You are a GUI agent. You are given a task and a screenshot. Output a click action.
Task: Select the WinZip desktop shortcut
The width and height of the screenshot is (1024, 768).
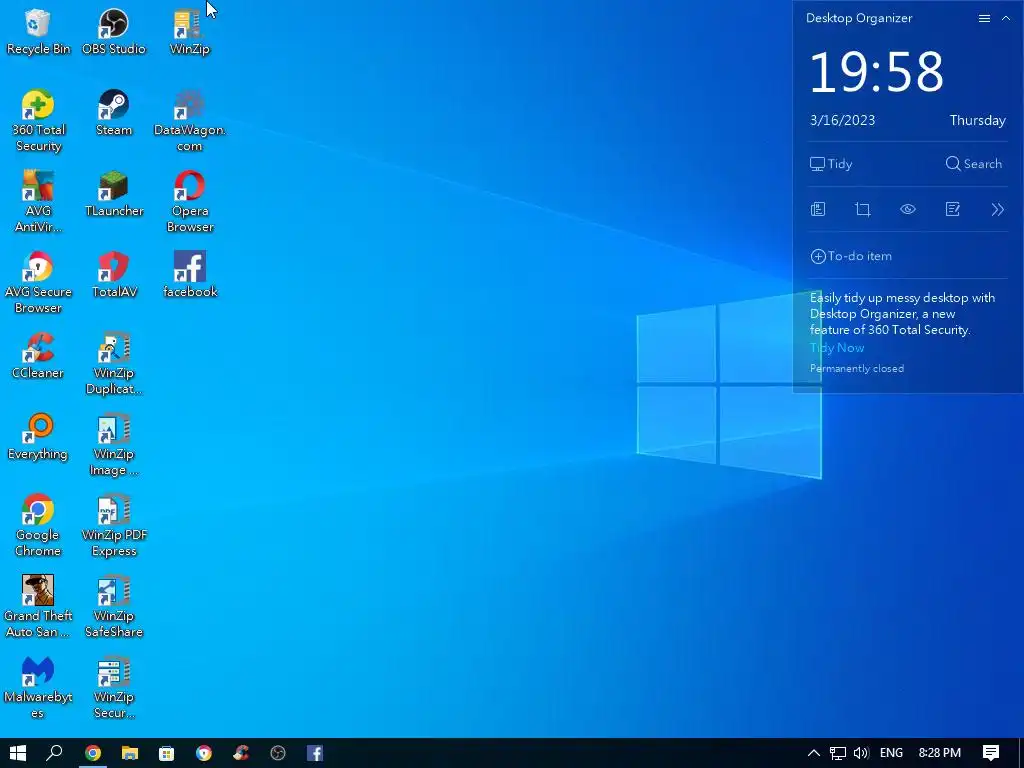(189, 32)
